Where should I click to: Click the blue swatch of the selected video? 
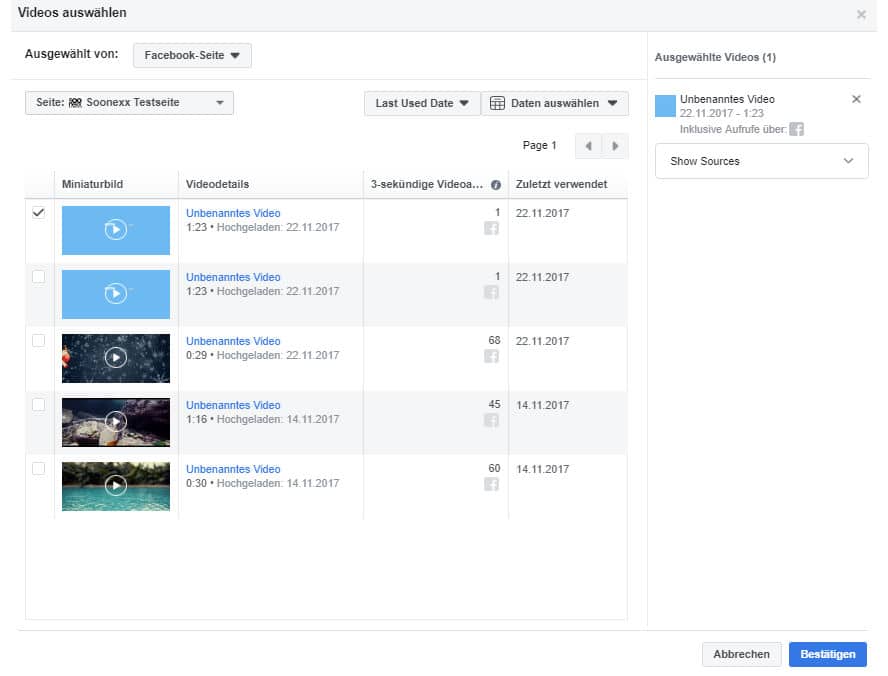point(665,106)
